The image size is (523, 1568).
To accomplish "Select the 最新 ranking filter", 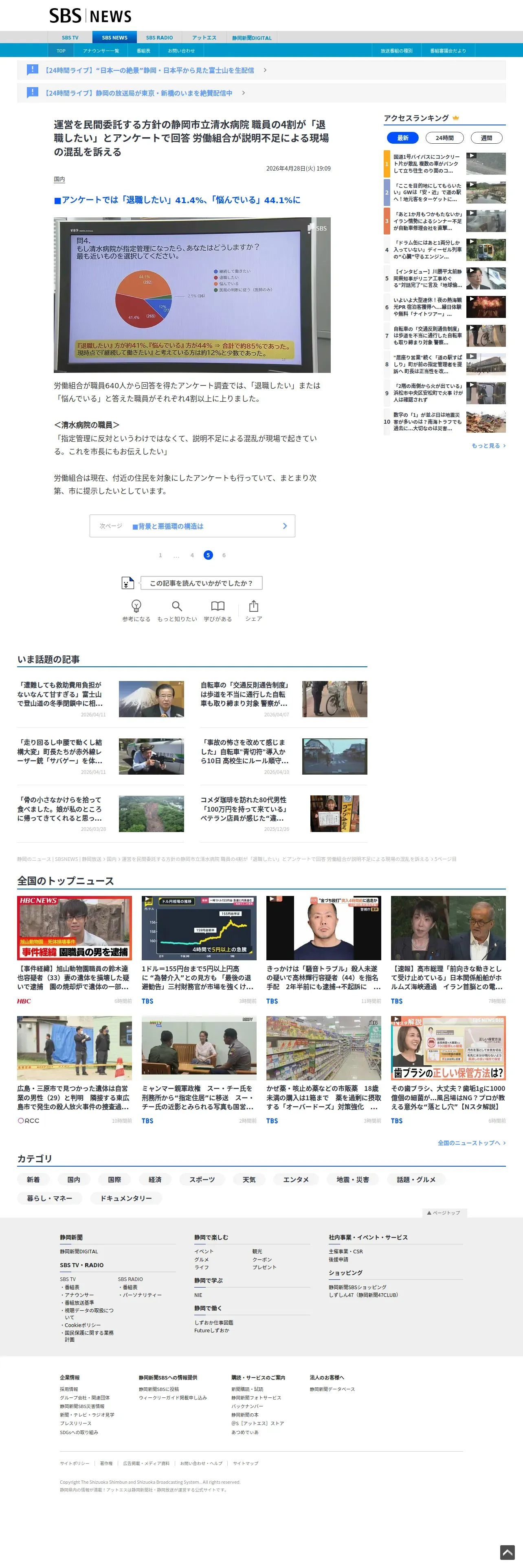I will tap(402, 138).
